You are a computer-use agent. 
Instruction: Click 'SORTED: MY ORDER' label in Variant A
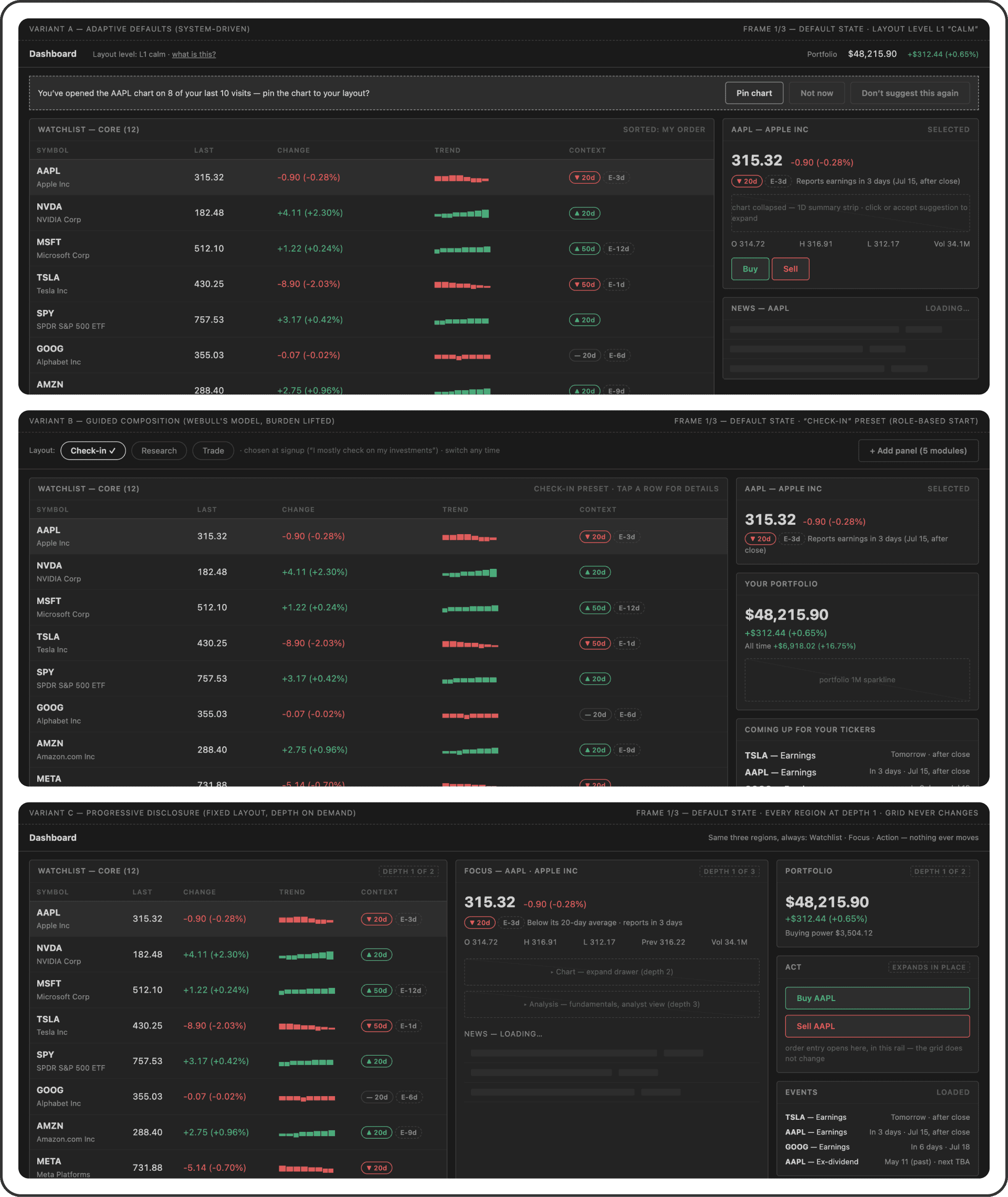tap(664, 130)
